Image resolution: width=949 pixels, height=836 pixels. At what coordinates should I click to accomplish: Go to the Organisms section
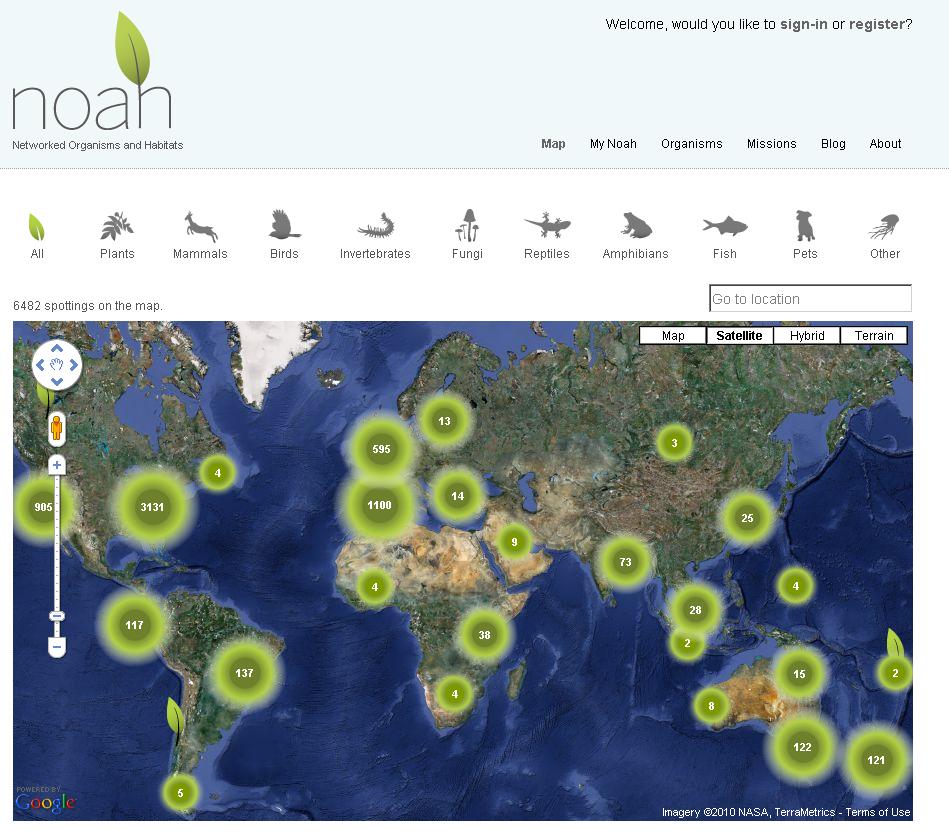[692, 143]
